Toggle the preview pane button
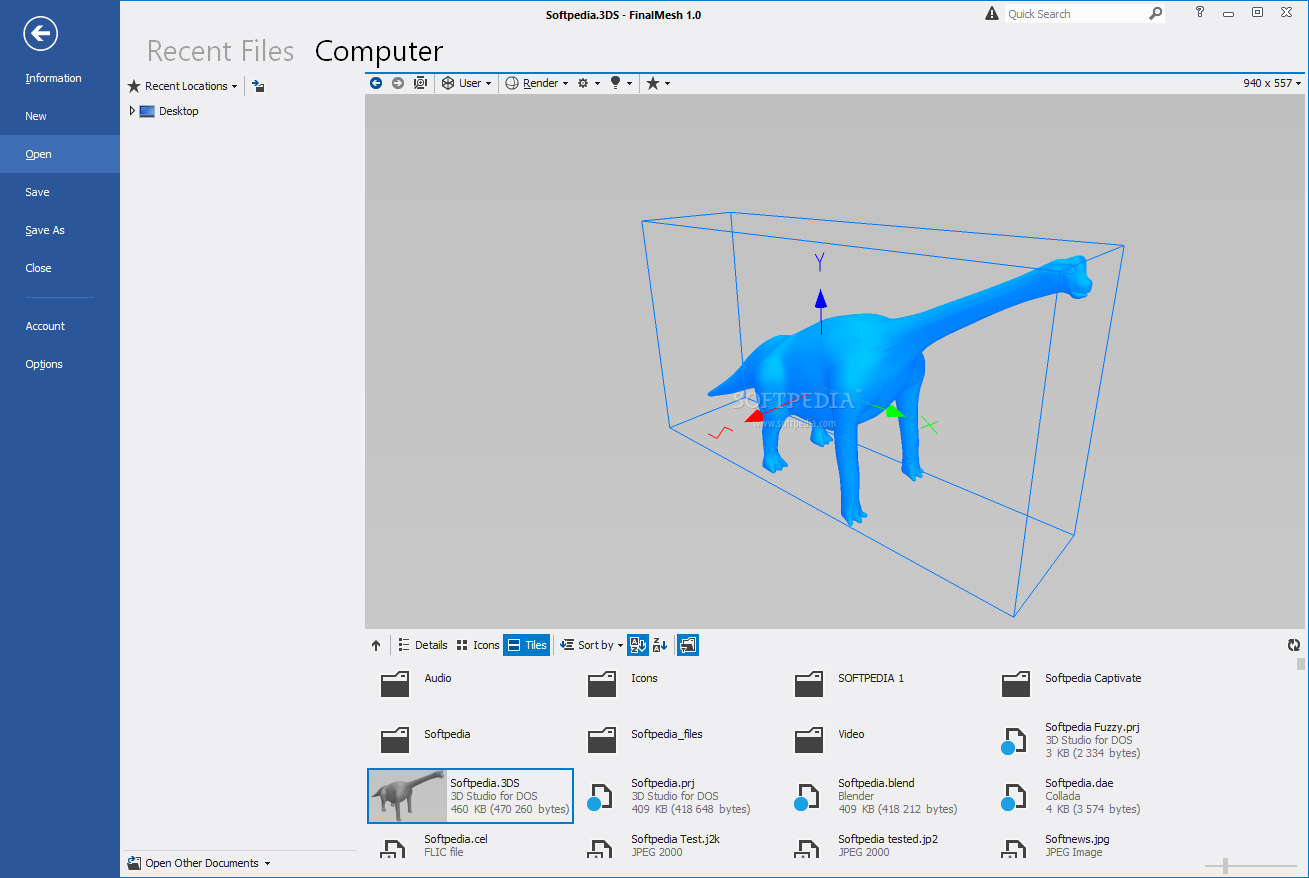The image size is (1309, 878). (x=688, y=645)
